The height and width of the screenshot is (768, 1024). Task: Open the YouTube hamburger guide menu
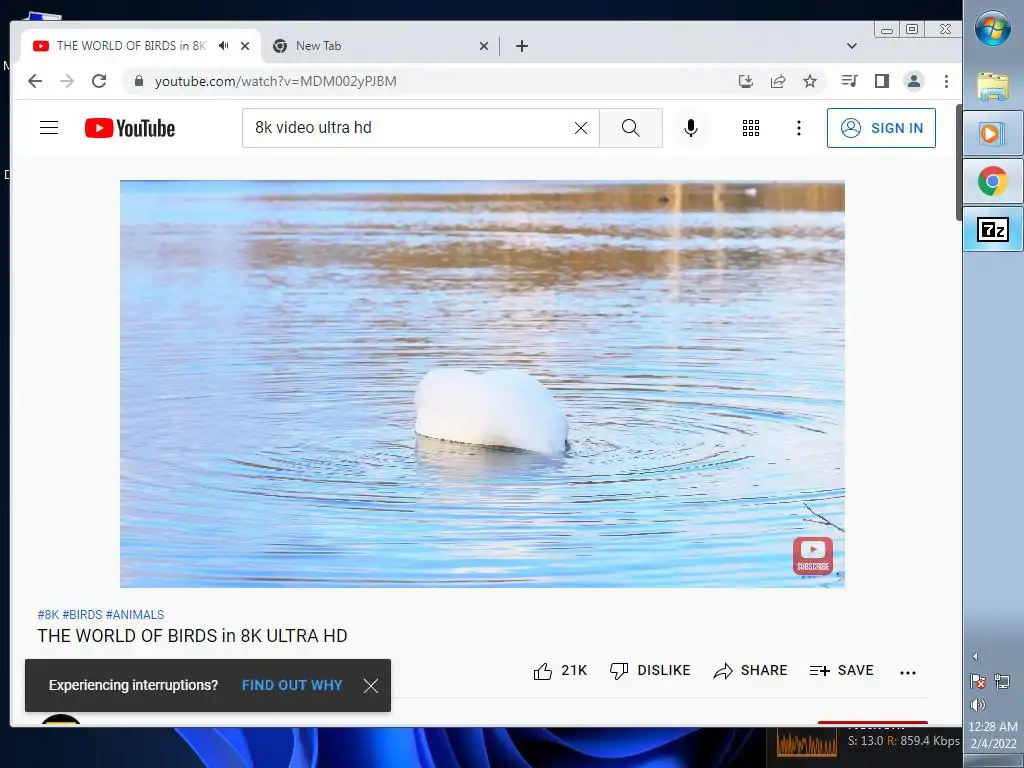49,127
